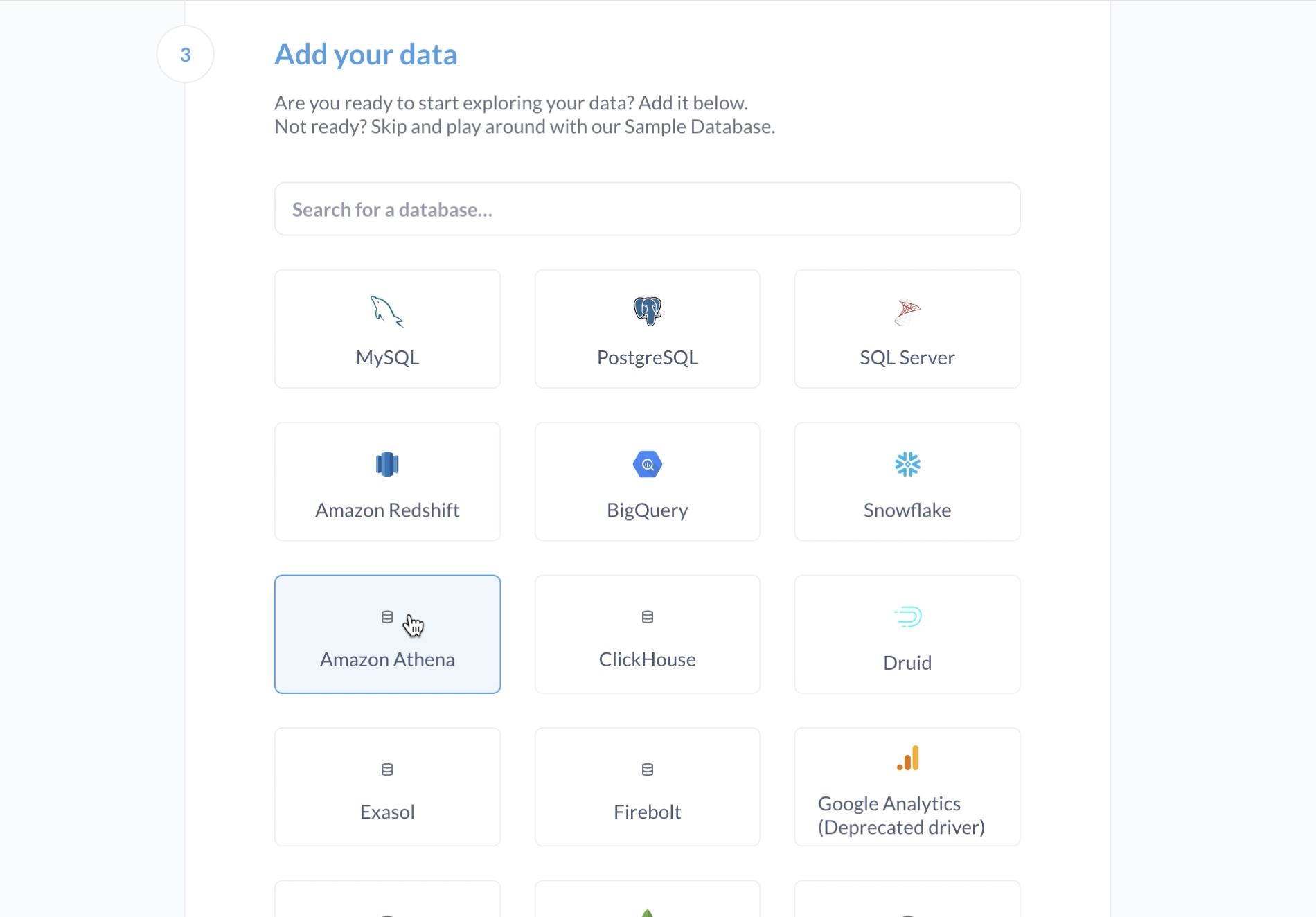This screenshot has height=917, width=1316.
Task: Click the Amazon Redshift logo icon
Action: (x=387, y=464)
